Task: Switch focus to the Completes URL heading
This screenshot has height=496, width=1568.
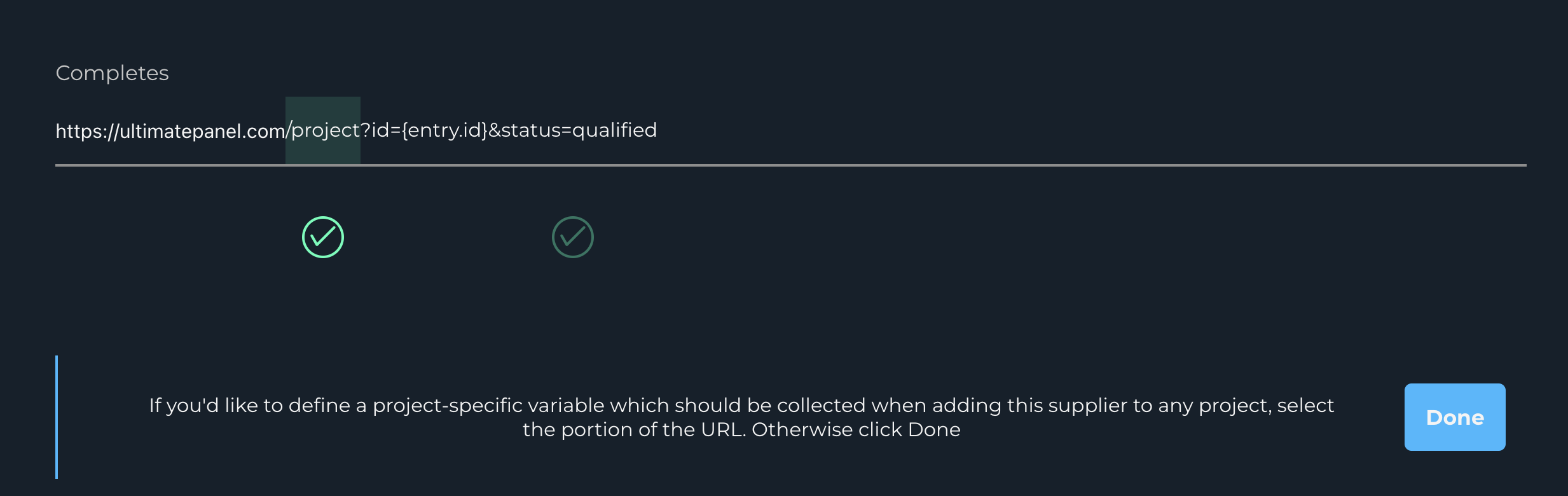Action: click(x=112, y=72)
